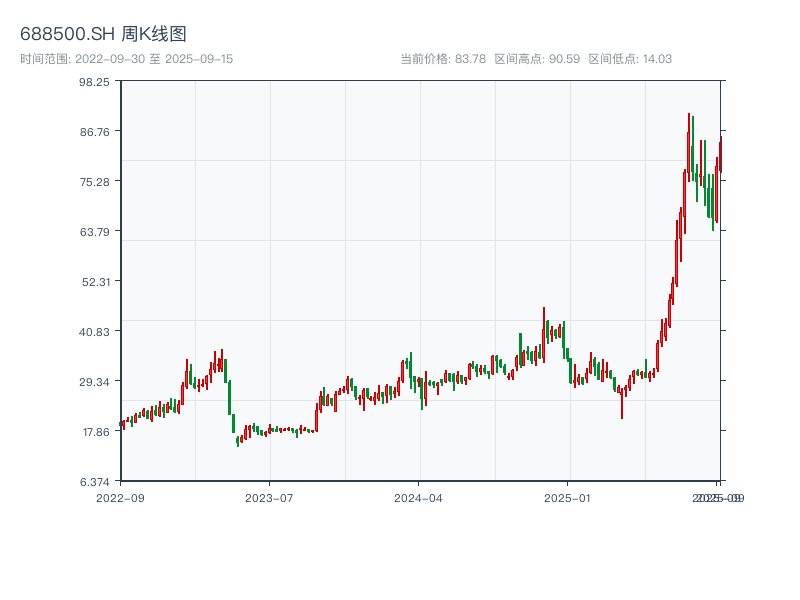Click x-axis date label 2024-04
800x600 pixels.
coord(418,498)
